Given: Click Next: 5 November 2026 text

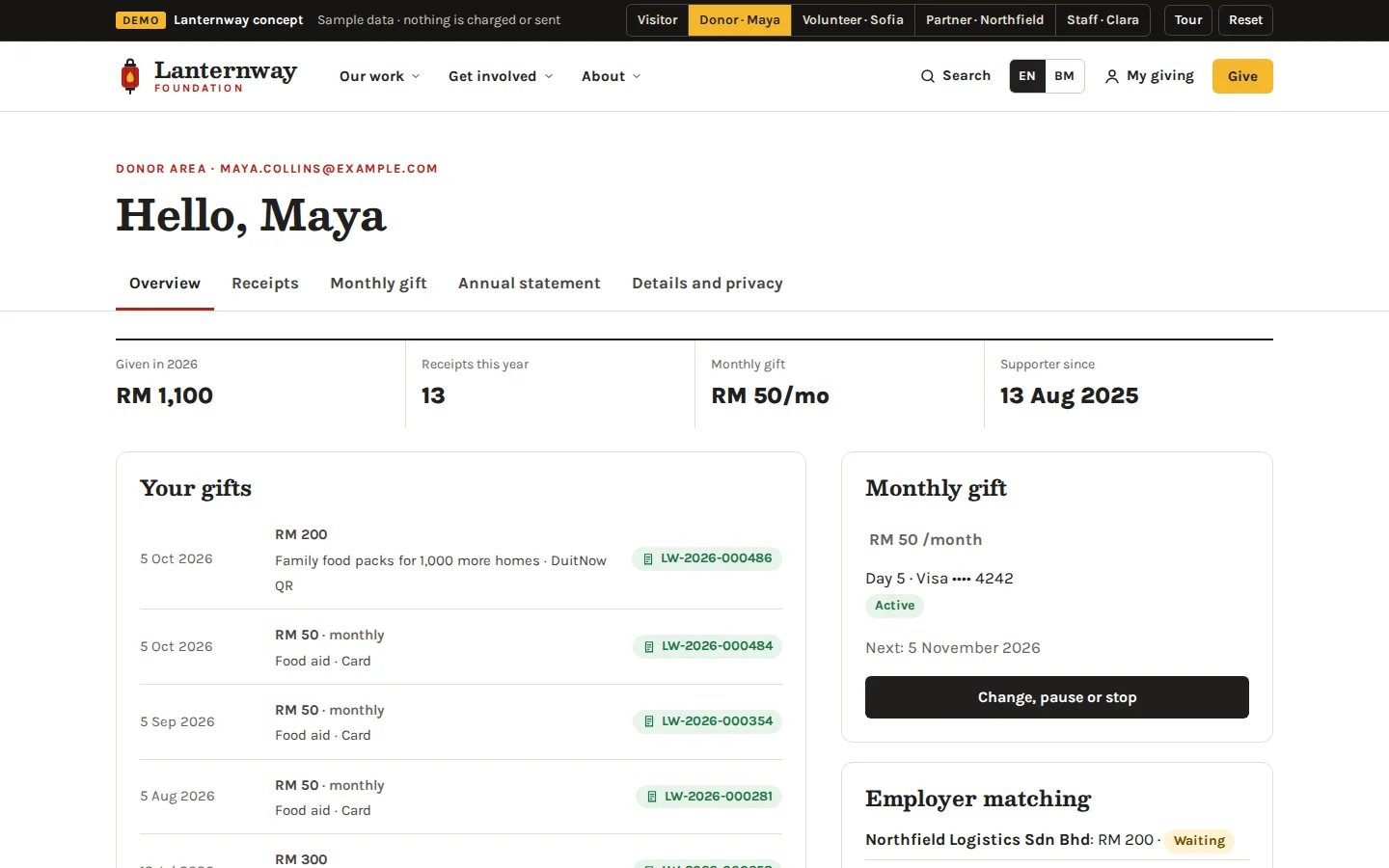Looking at the screenshot, I should (x=953, y=648).
